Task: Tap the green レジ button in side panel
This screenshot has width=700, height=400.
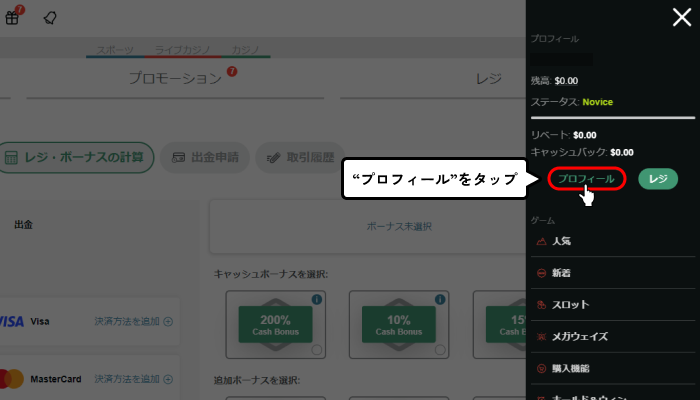Action: [x=658, y=179]
